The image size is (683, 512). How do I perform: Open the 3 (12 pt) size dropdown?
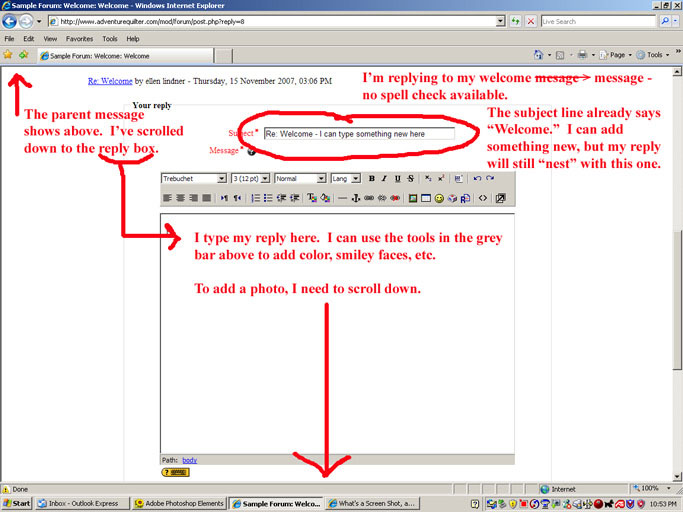pos(265,179)
